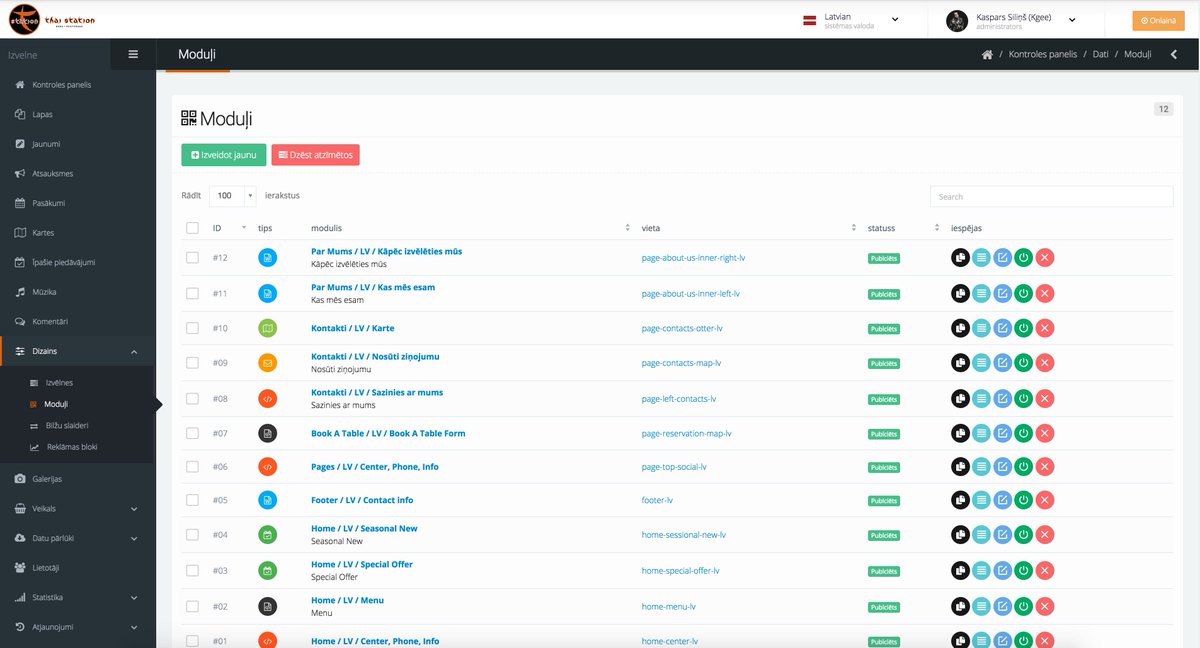This screenshot has height=648, width=1200.
Task: Click the blue type icon in row #12
Action: (x=267, y=258)
